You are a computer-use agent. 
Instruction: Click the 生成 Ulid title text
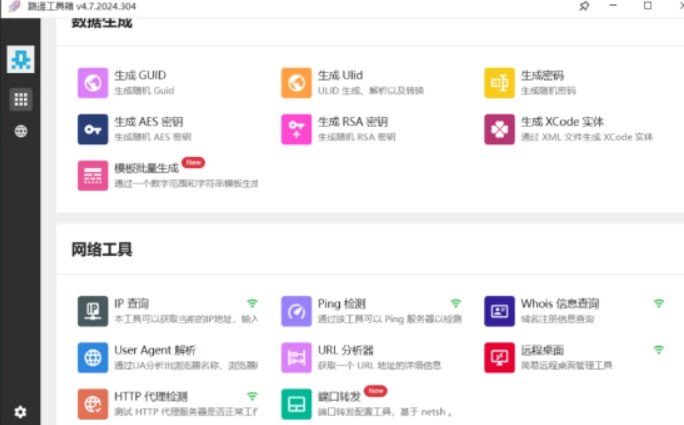(x=340, y=75)
